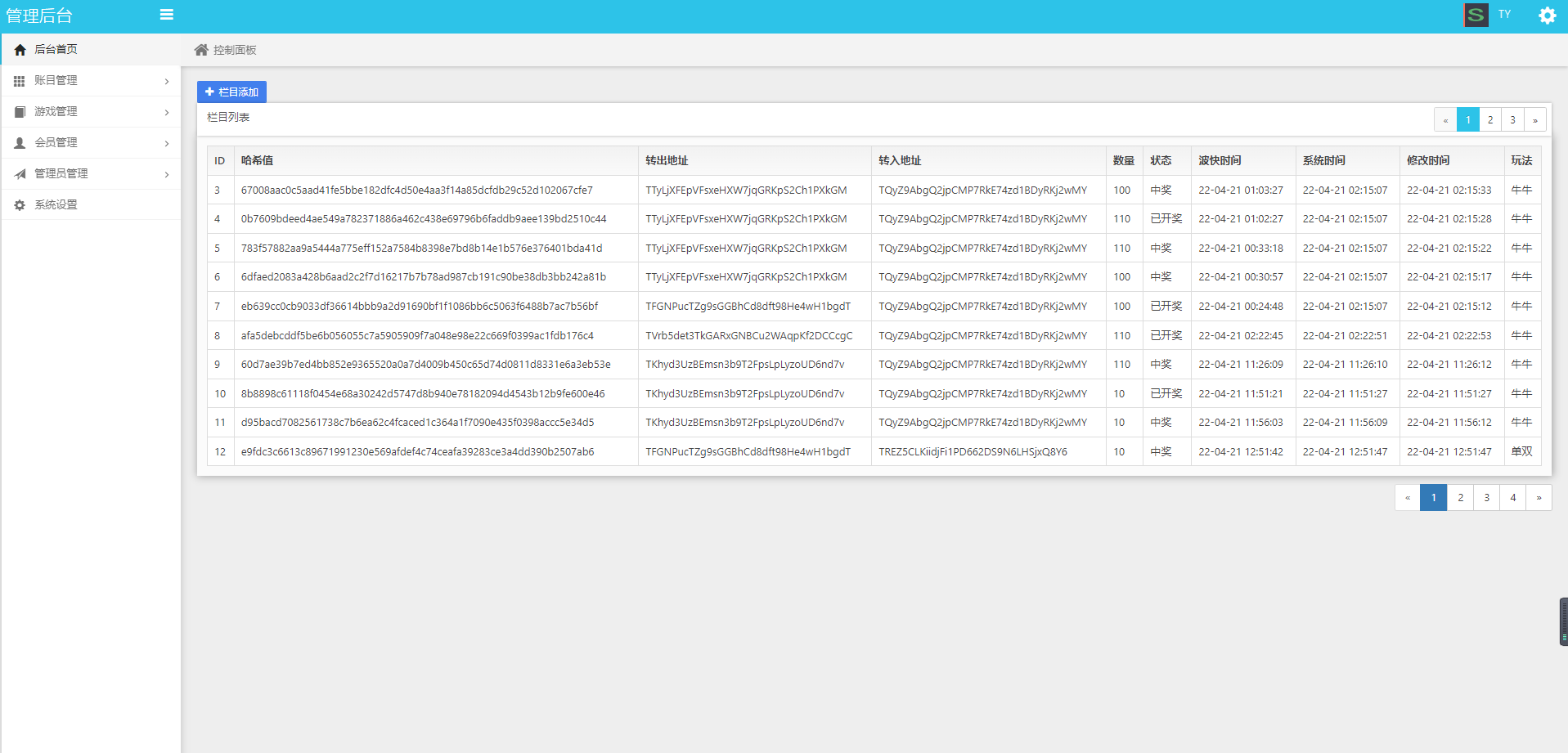The image size is (1568, 753).
Task: Click the green S user avatar
Action: coord(1476,15)
